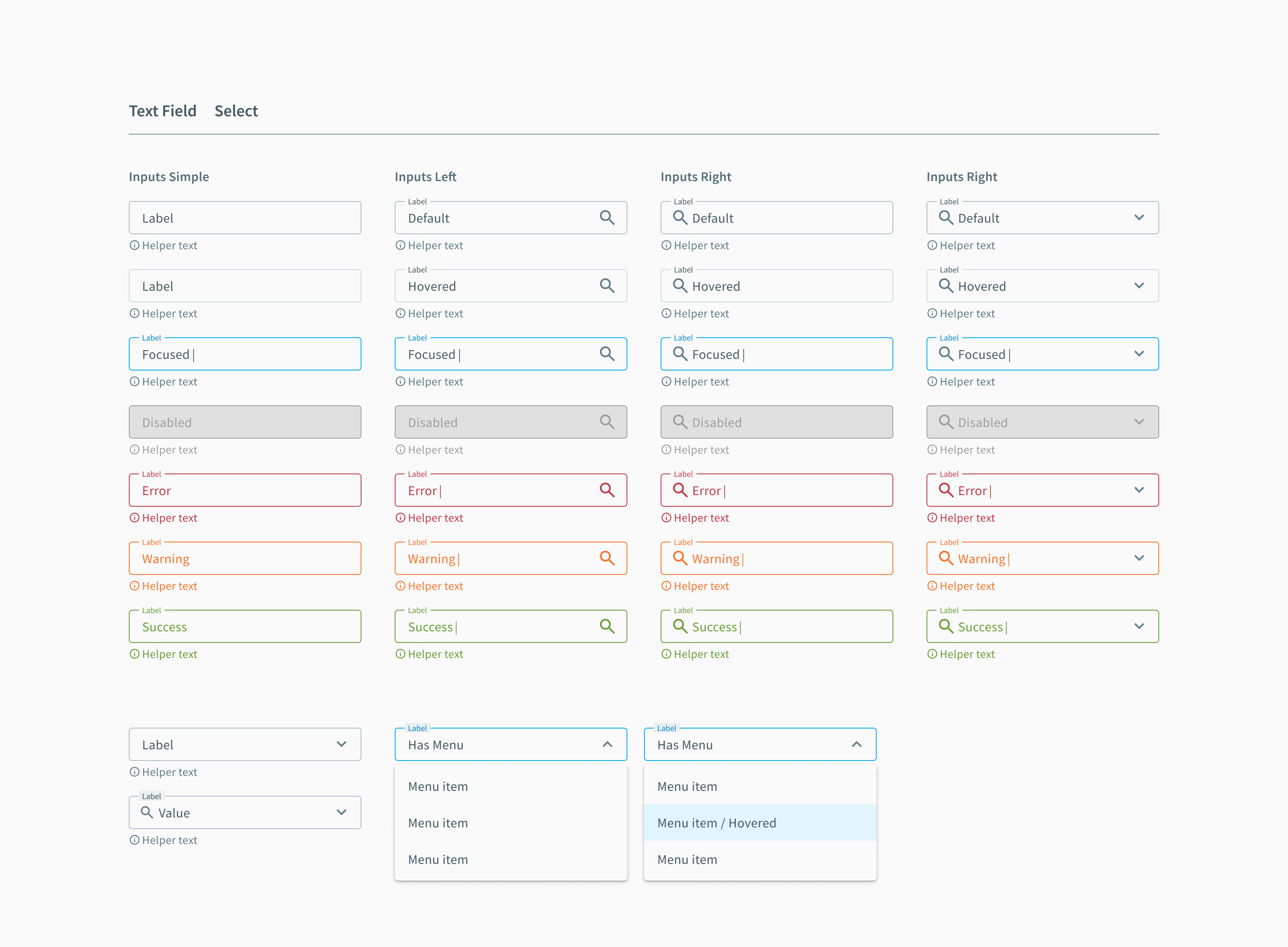Switch to the Select tab
1288x947 pixels.
(x=236, y=110)
